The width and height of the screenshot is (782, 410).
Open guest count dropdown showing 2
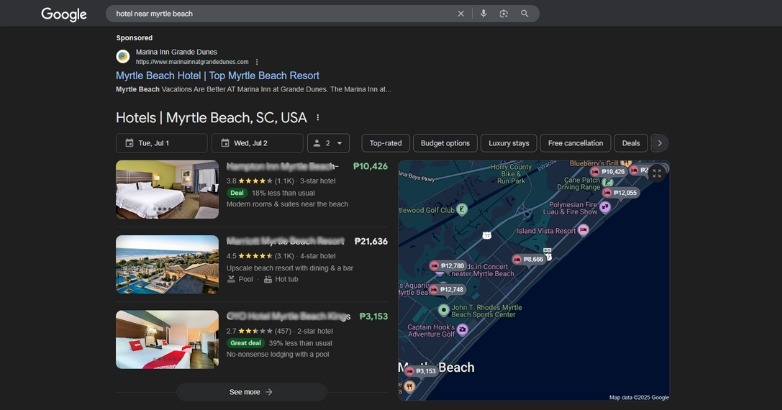[328, 143]
